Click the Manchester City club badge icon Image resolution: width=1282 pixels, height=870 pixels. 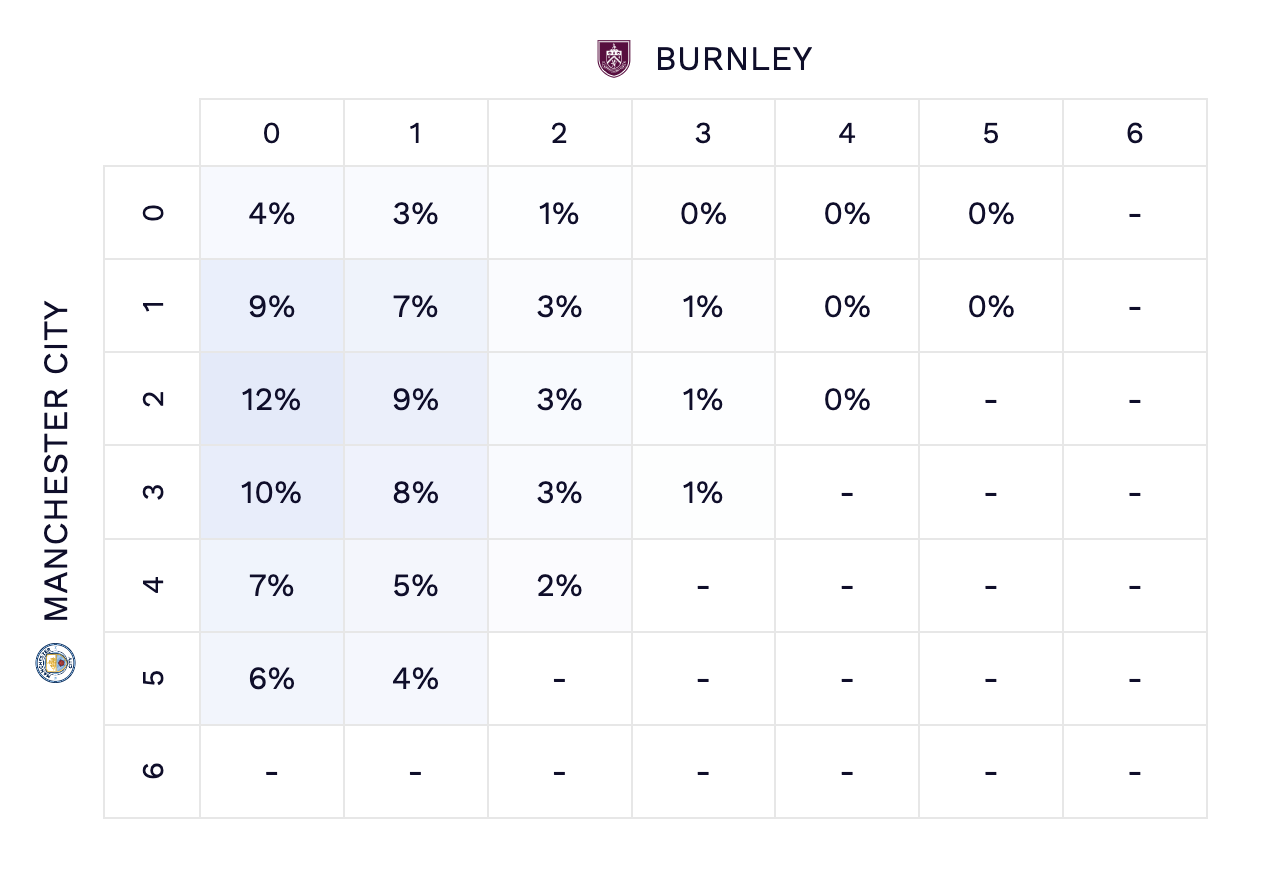tap(56, 663)
